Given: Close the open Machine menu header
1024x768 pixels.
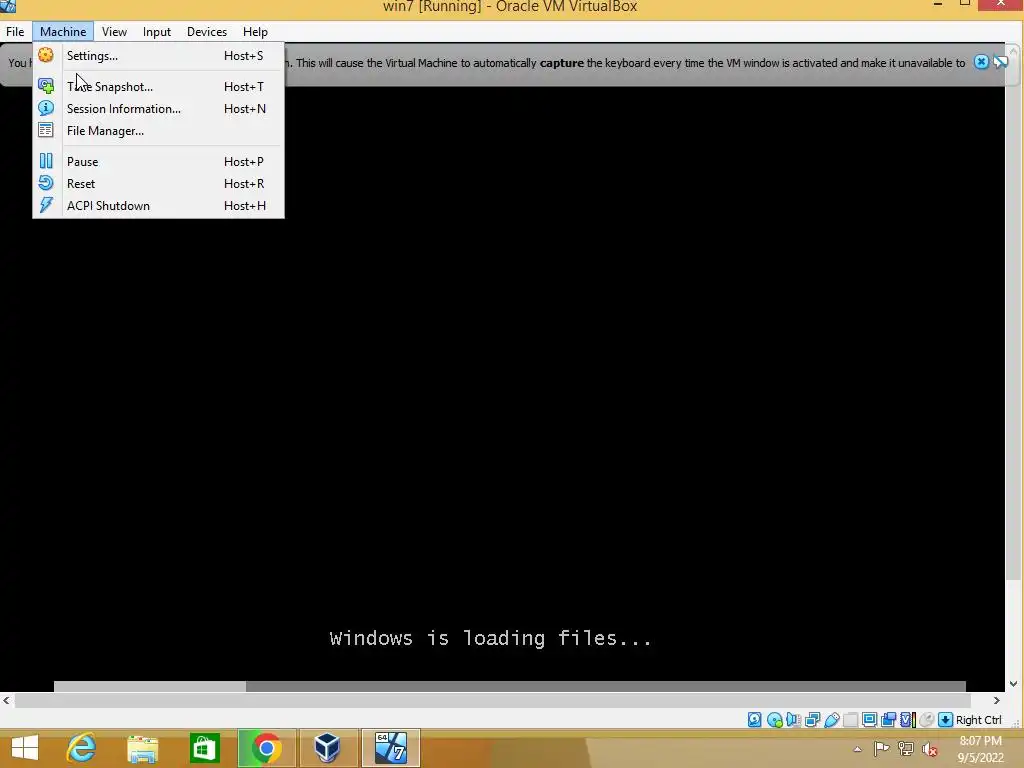Looking at the screenshot, I should point(63,31).
